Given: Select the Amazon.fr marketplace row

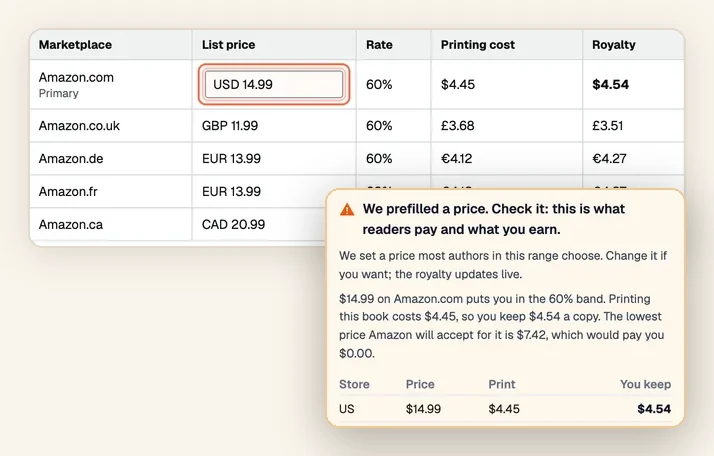Looking at the screenshot, I should (178, 191).
